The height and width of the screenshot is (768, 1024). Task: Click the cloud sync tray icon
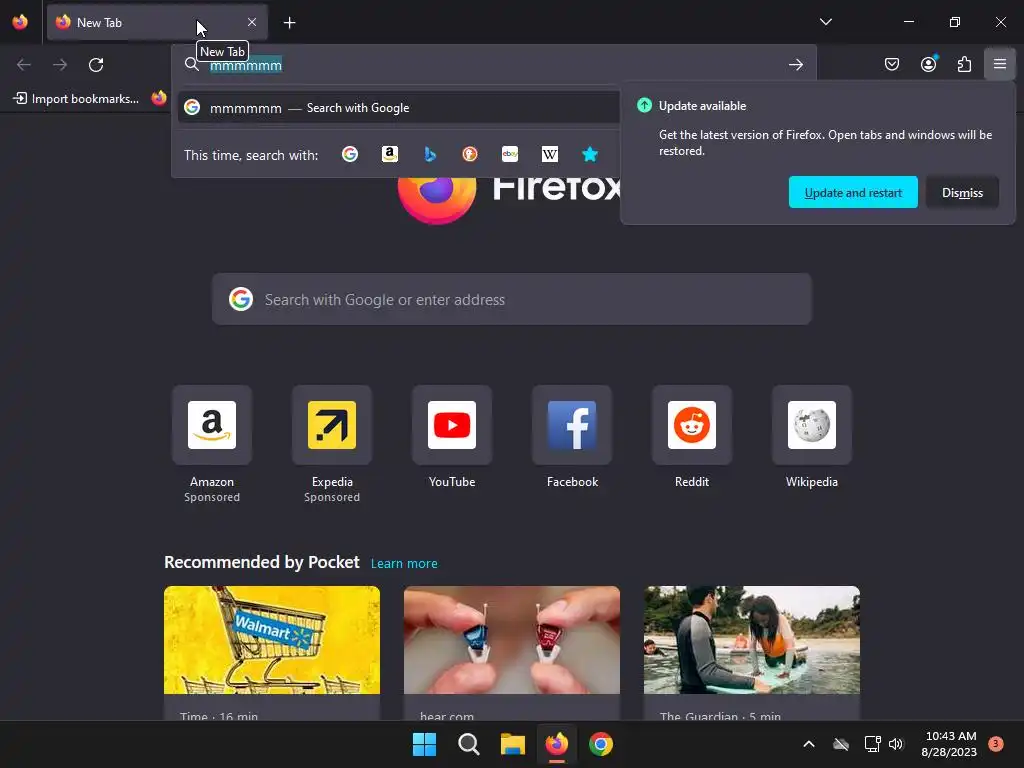pyautogui.click(x=841, y=744)
